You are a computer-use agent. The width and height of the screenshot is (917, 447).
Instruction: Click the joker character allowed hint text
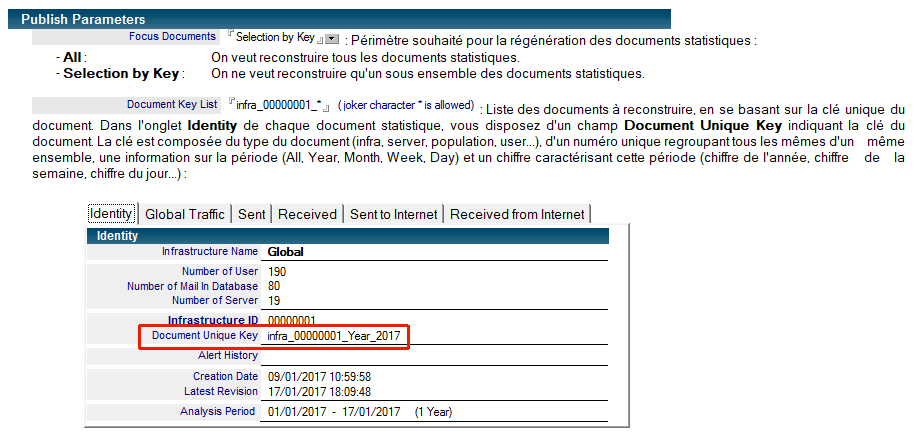pos(406,105)
